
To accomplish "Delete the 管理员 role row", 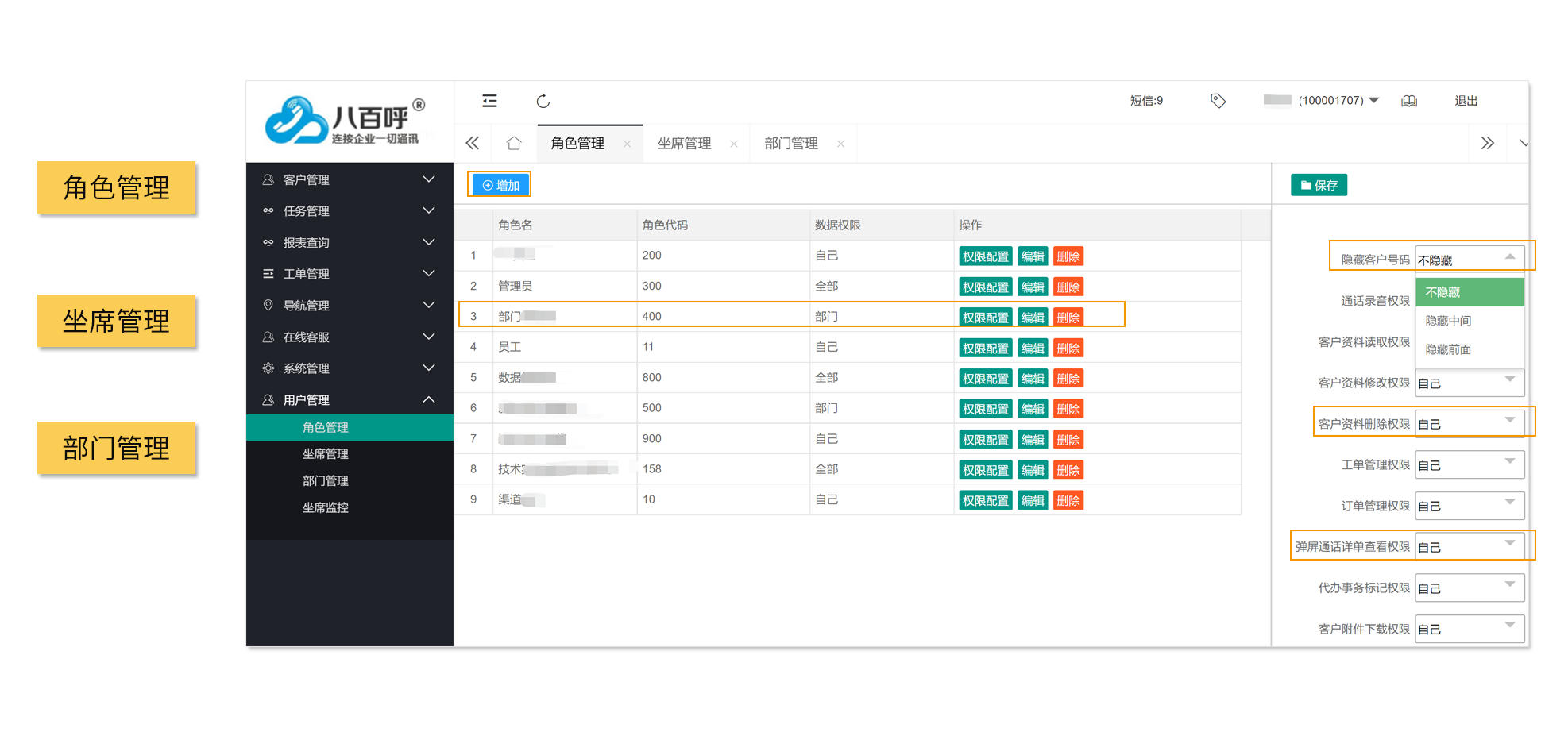I will coord(1068,287).
